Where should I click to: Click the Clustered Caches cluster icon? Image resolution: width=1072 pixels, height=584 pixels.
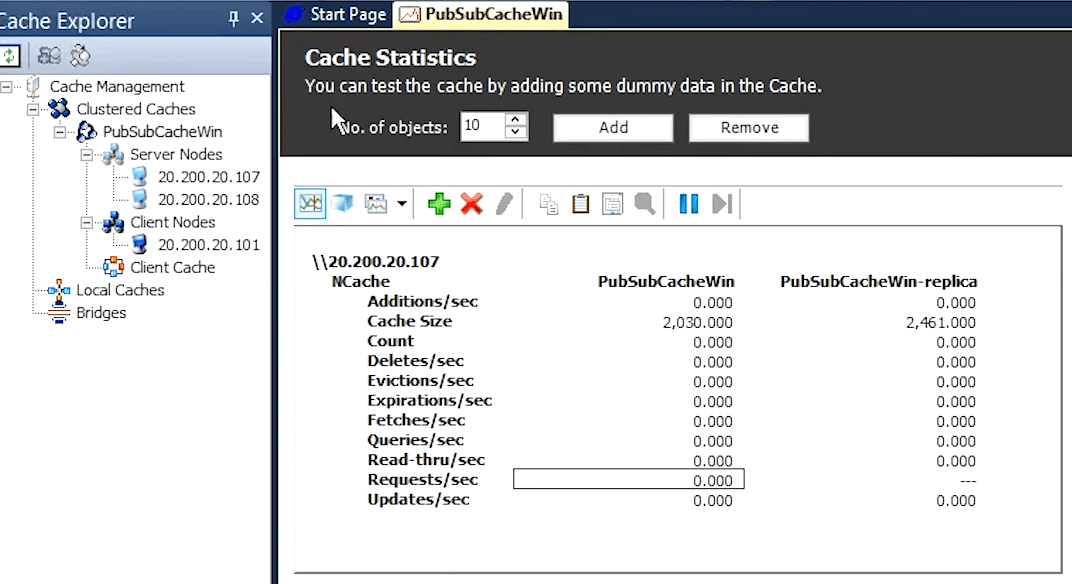click(x=59, y=109)
